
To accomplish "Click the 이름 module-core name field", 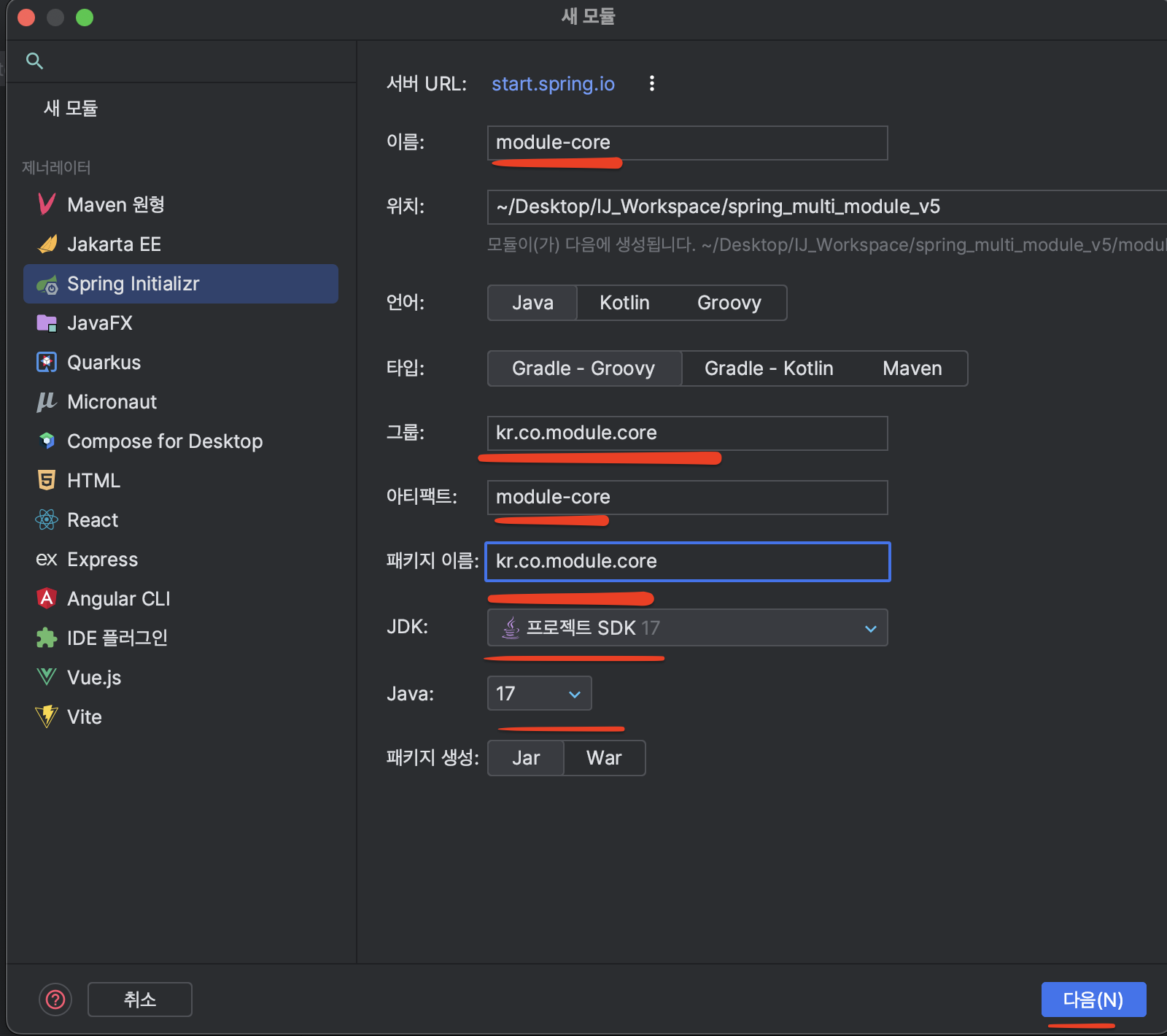I will pyautogui.click(x=687, y=142).
